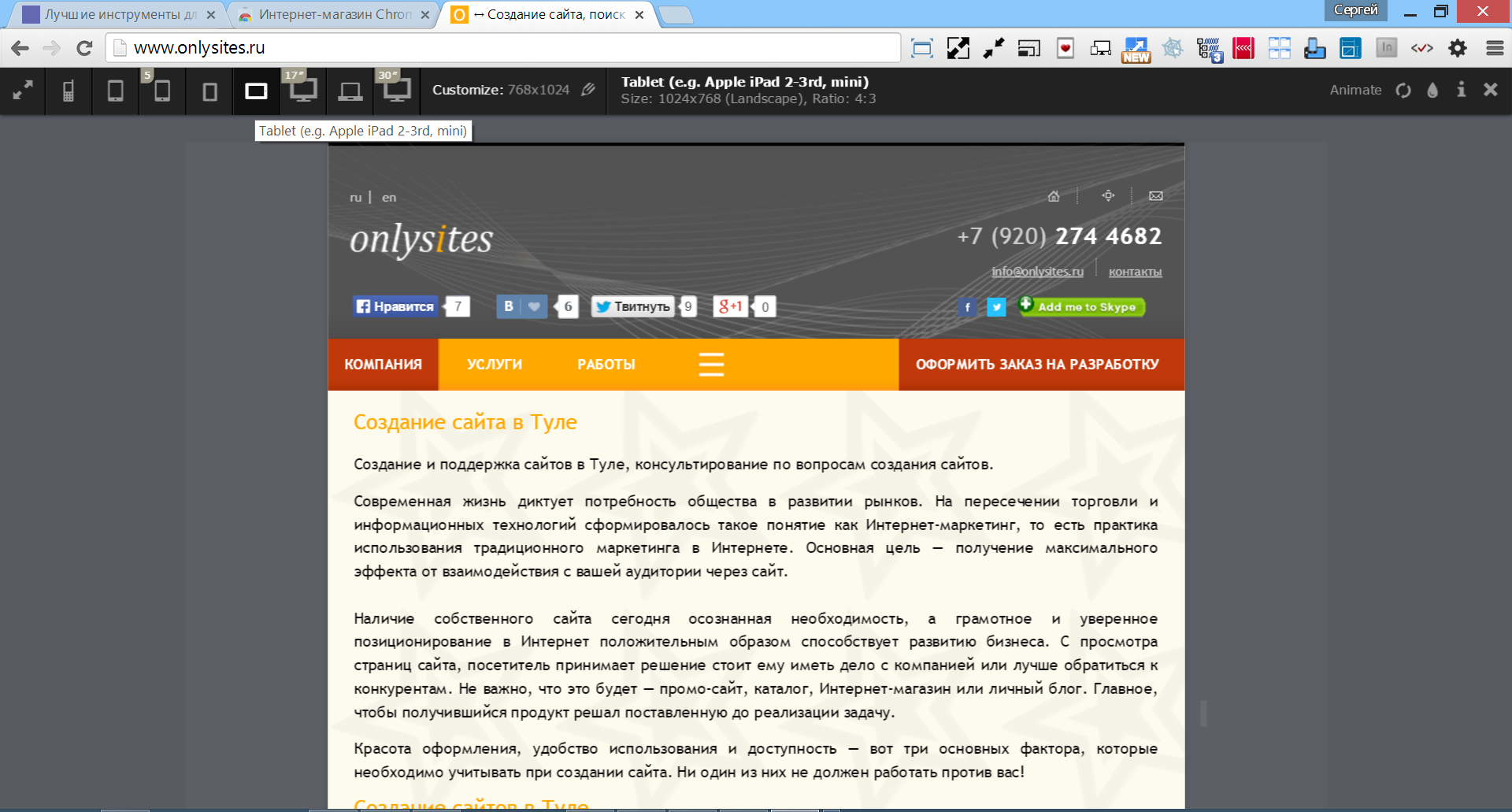Click the rotate orientation icon
Screen dimensions: 1512x812
(1403, 90)
